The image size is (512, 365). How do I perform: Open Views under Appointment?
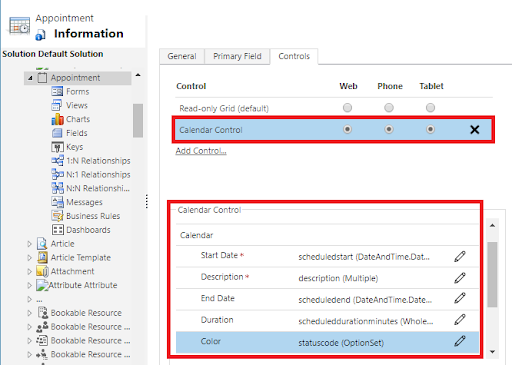pyautogui.click(x=77, y=105)
